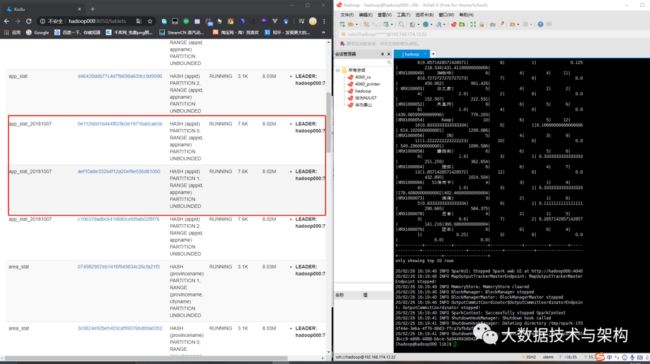The height and width of the screenshot is (364, 650).
Task: Click the globe icon in Xshell toolbar
Action: pyautogui.click(x=425, y=24)
